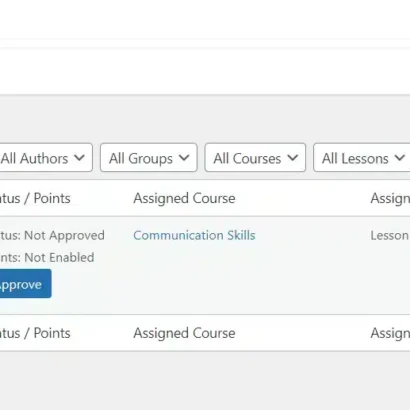Viewport: 410px width, 410px height.
Task: Click the chevron arrow on All Courses
Action: click(292, 158)
